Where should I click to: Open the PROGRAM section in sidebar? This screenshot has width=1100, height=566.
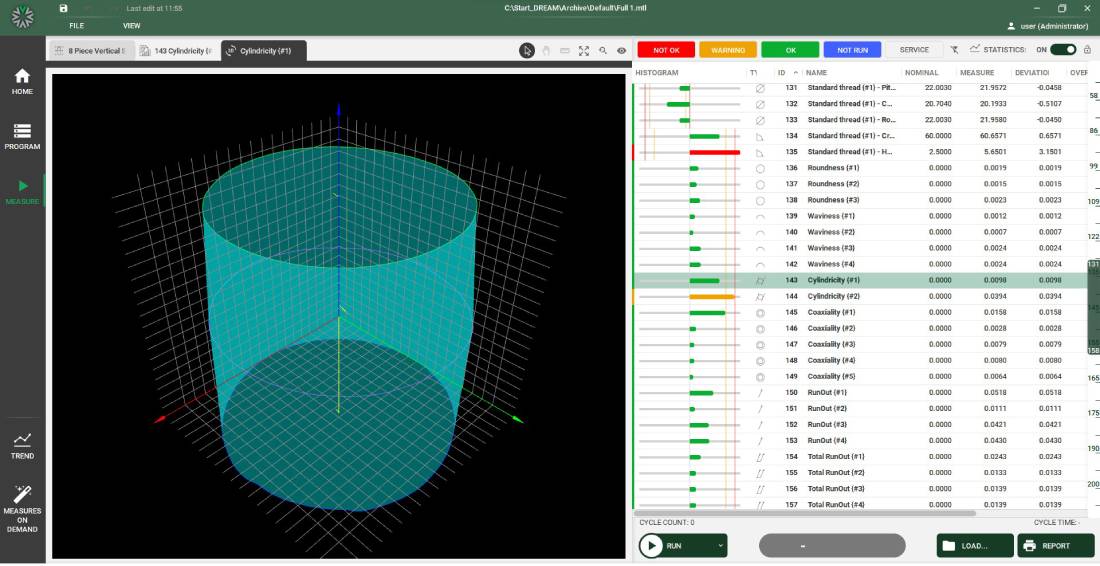coord(22,137)
